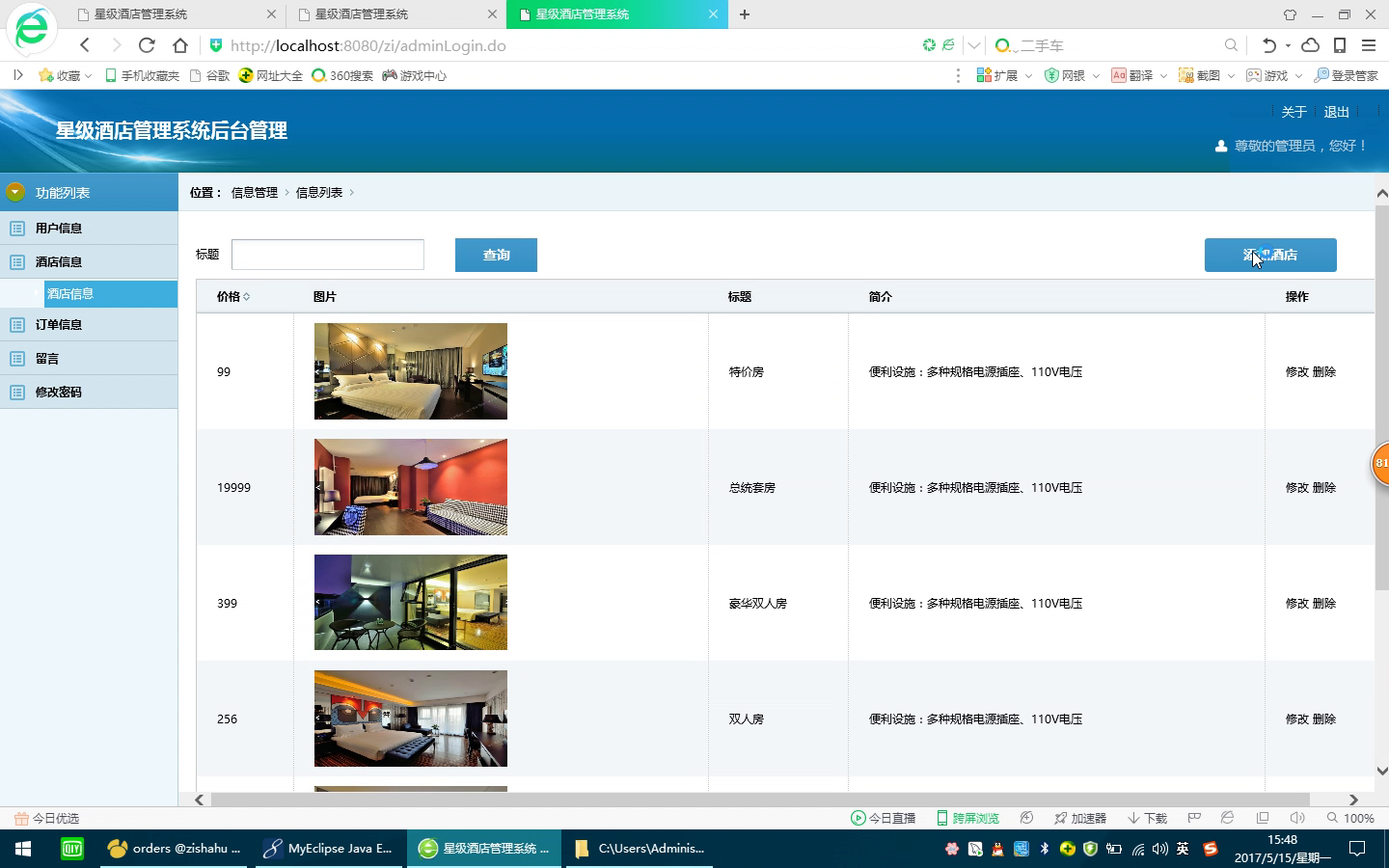Open 用户信息 menu item
Screen dimensions: 1389x868
pos(89,228)
